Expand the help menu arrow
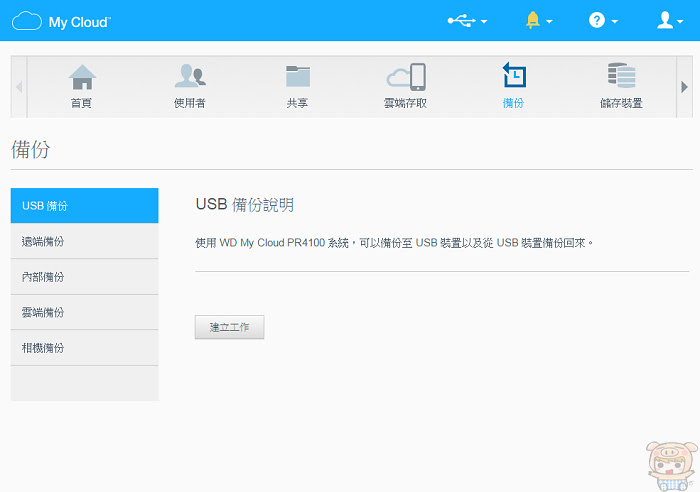 614,21
